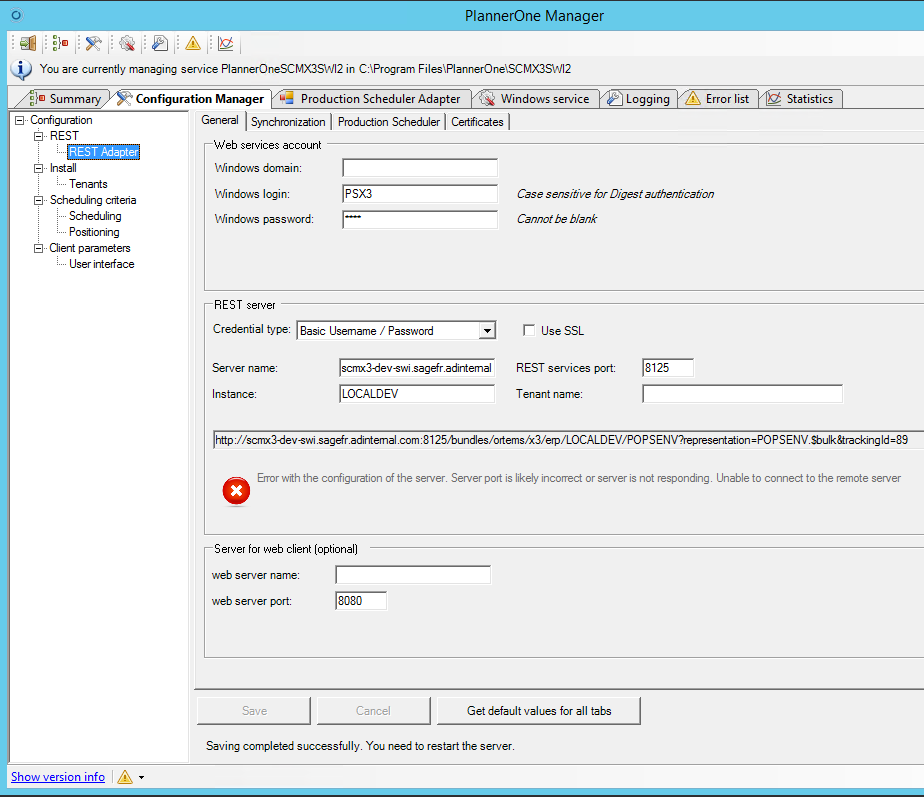
Task: Click the Windows service gear toolbar icon
Action: pyautogui.click(x=127, y=43)
